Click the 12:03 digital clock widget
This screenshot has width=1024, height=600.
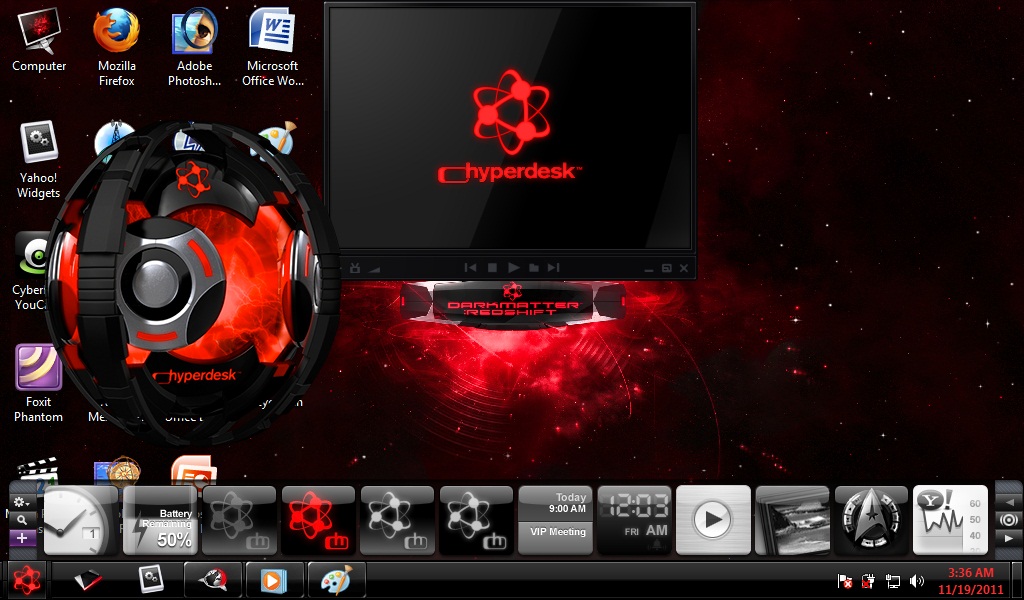(x=635, y=520)
